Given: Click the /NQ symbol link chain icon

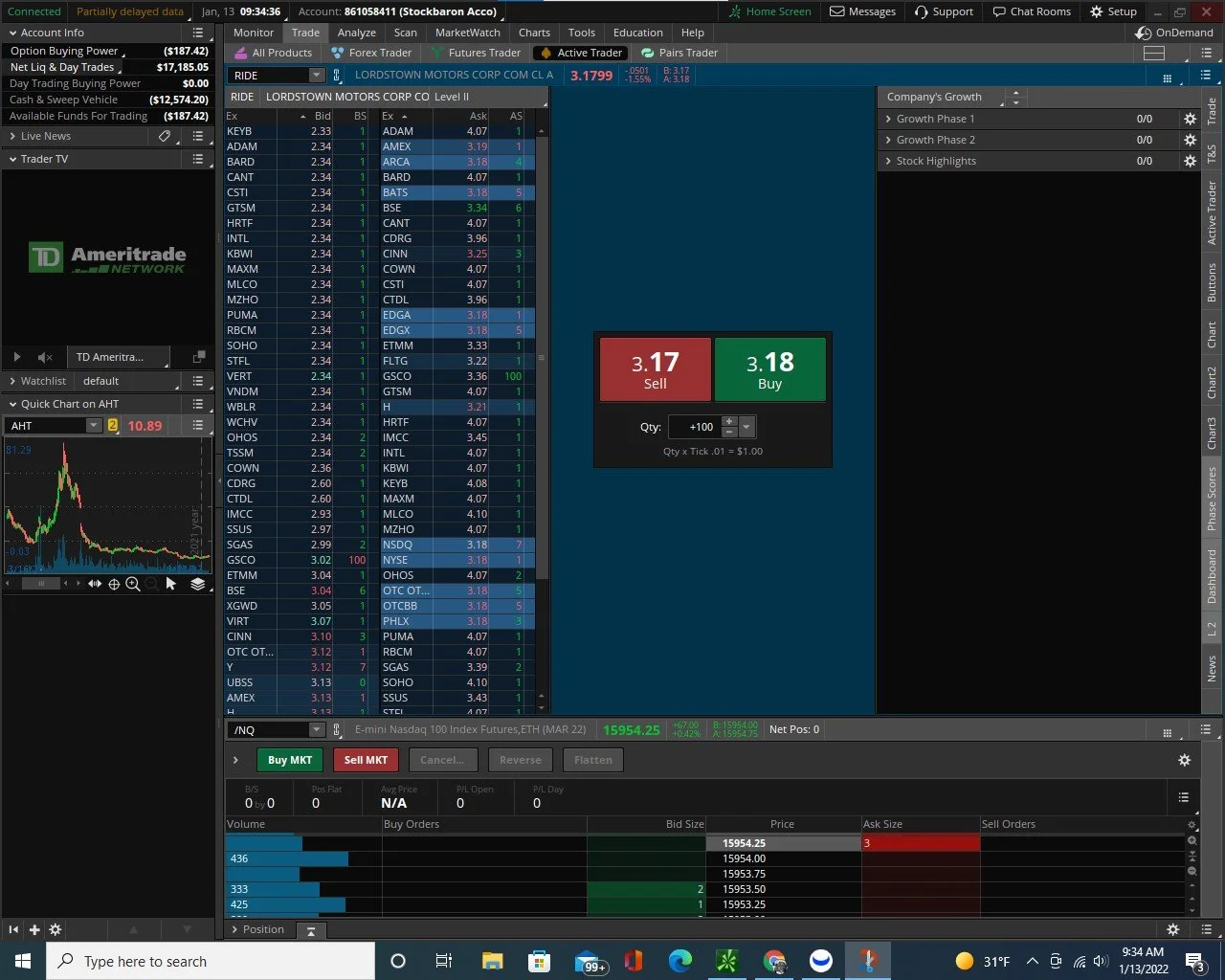Looking at the screenshot, I should [337, 729].
